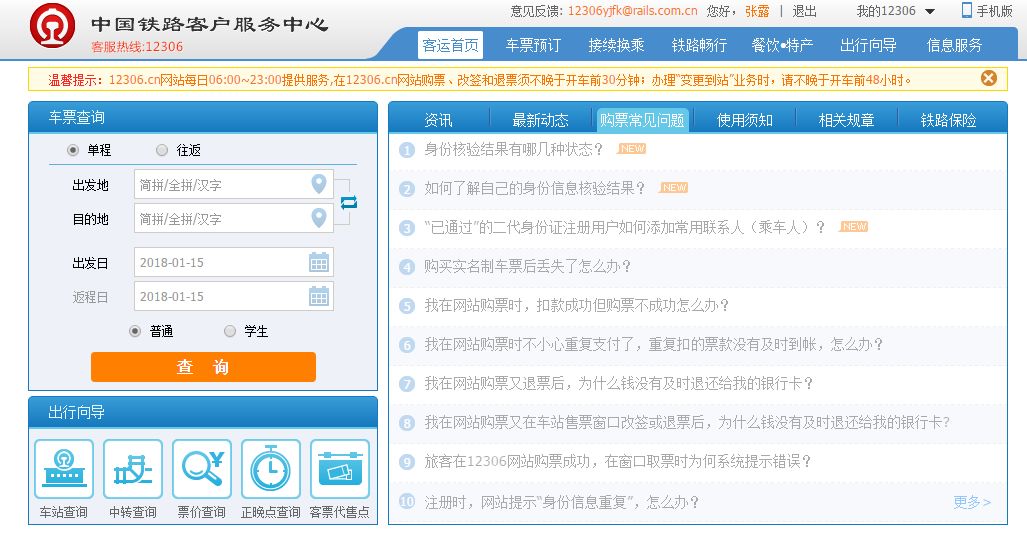This screenshot has width=1027, height=539.
Task: Open the 铁路畅行 nav item
Action: 700,45
